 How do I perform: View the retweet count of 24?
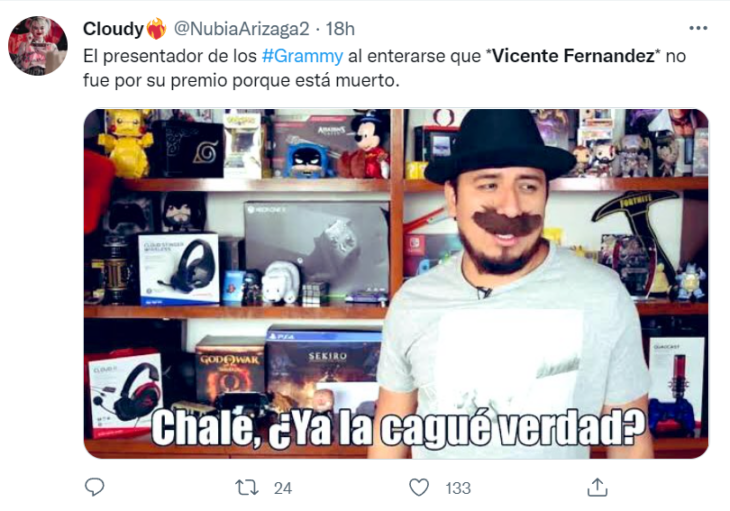coord(283,488)
